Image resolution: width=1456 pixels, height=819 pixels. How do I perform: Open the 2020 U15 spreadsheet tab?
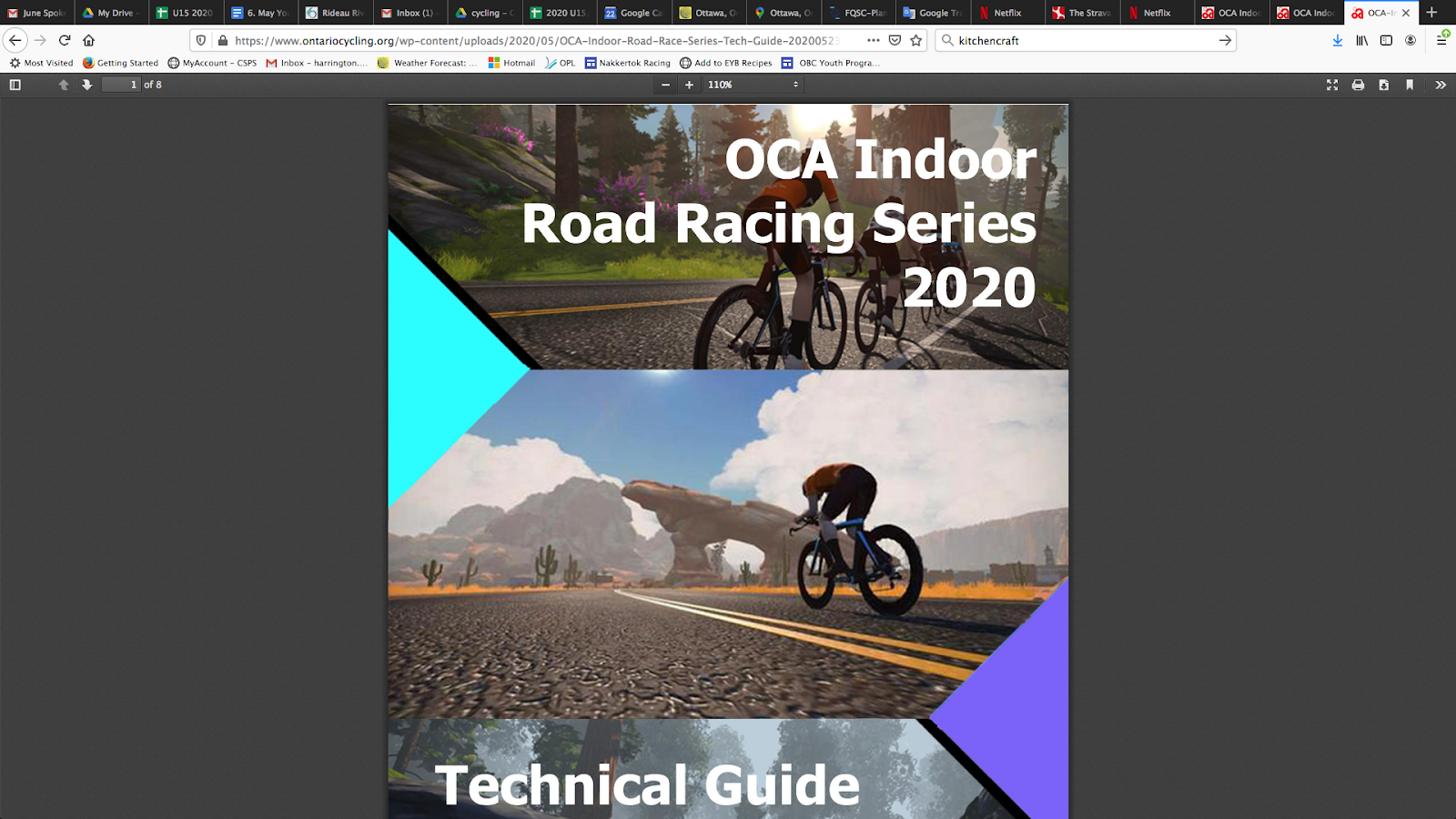559,13
